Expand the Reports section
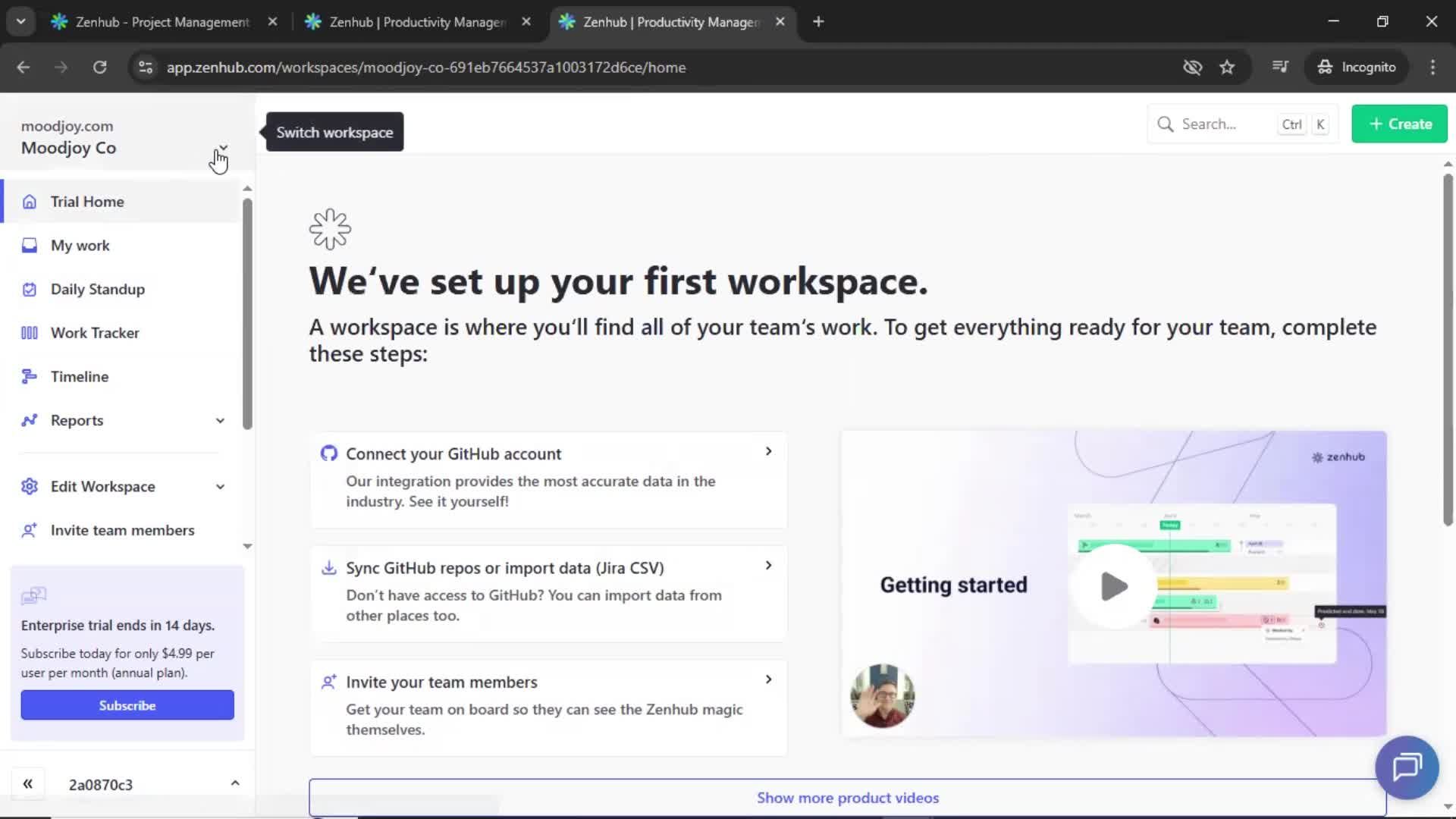 [x=220, y=420]
